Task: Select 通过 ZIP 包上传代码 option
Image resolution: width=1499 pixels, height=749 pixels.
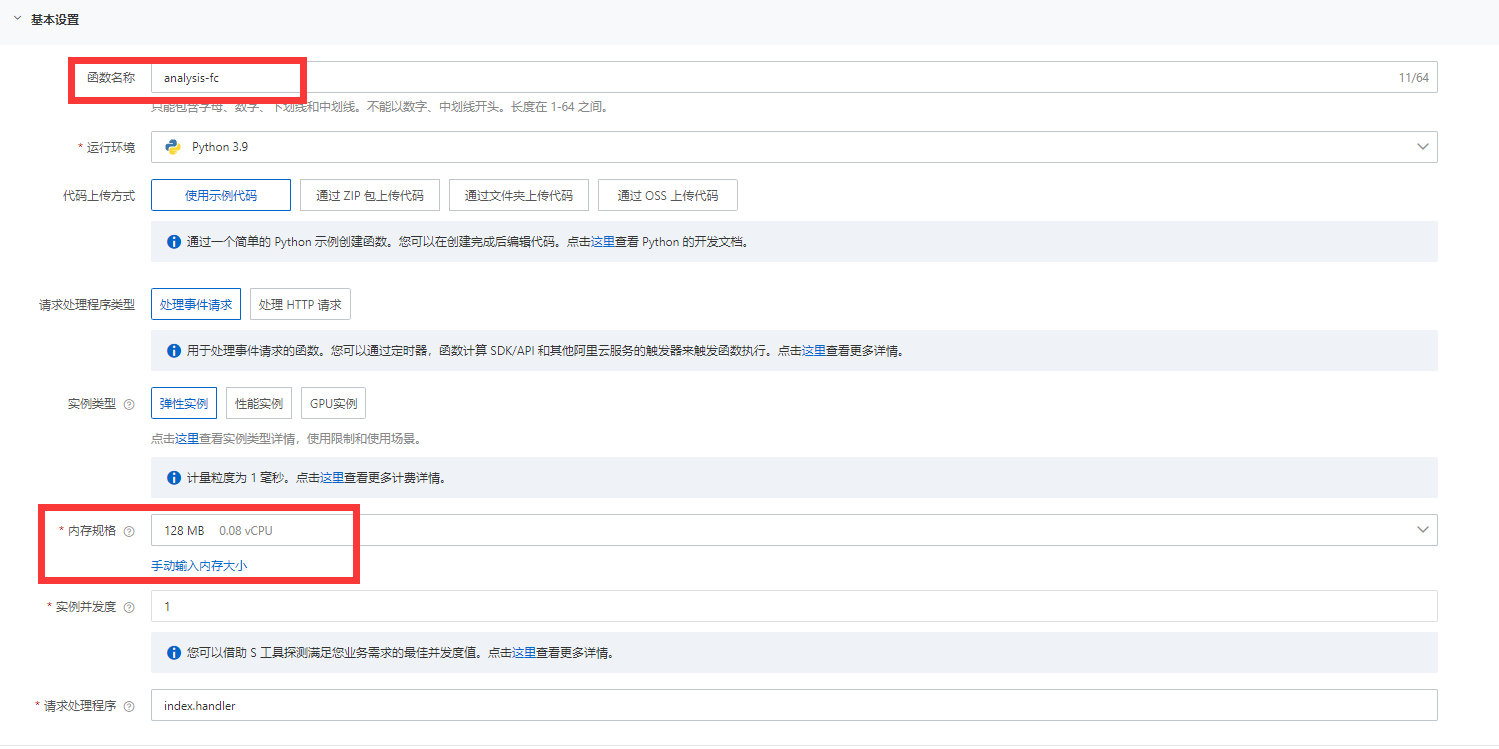Action: pyautogui.click(x=370, y=196)
